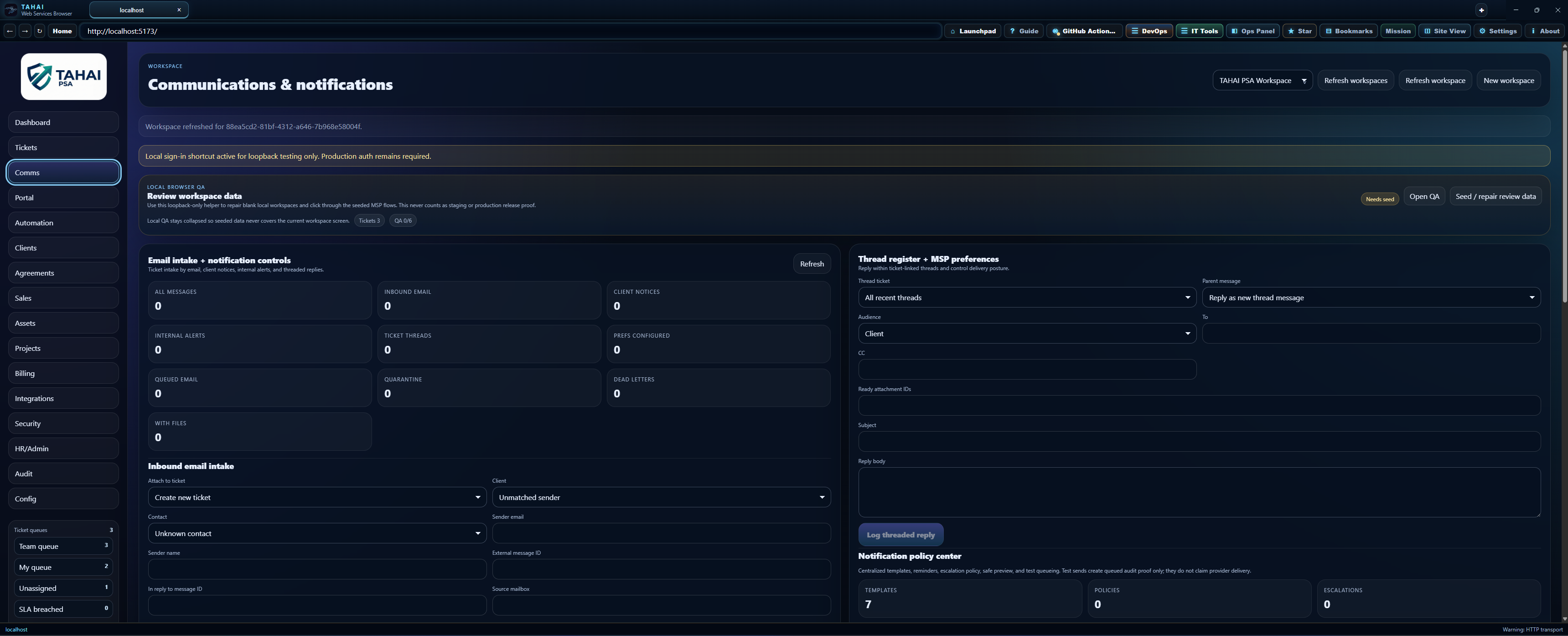
Task: Open Launchpad from the toolbar
Action: pyautogui.click(x=973, y=31)
